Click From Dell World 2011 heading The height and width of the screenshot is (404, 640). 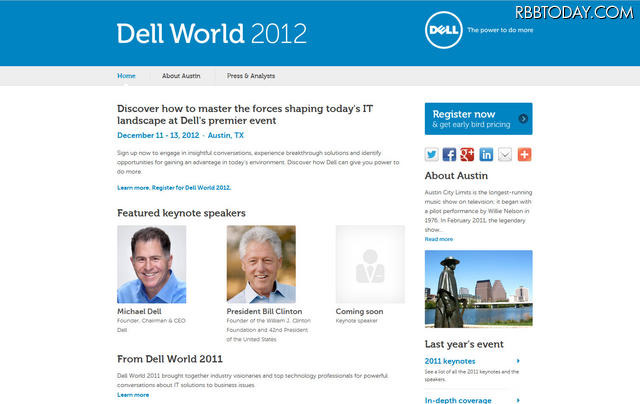coord(170,359)
